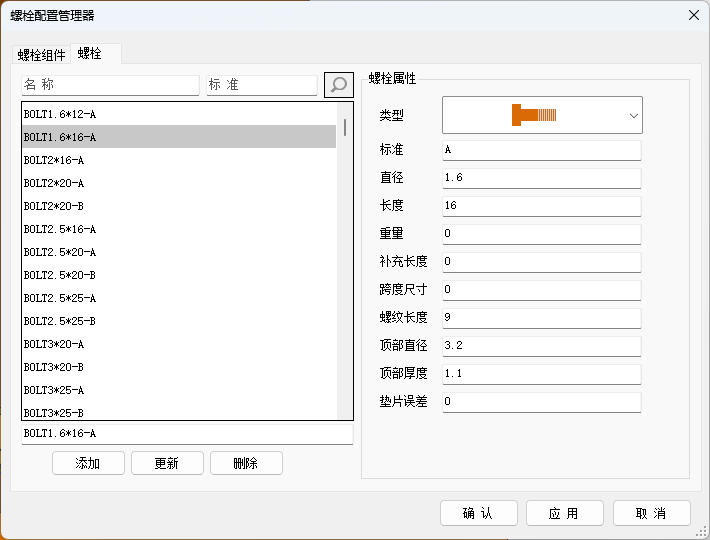Click the 更新 button

pyautogui.click(x=167, y=463)
